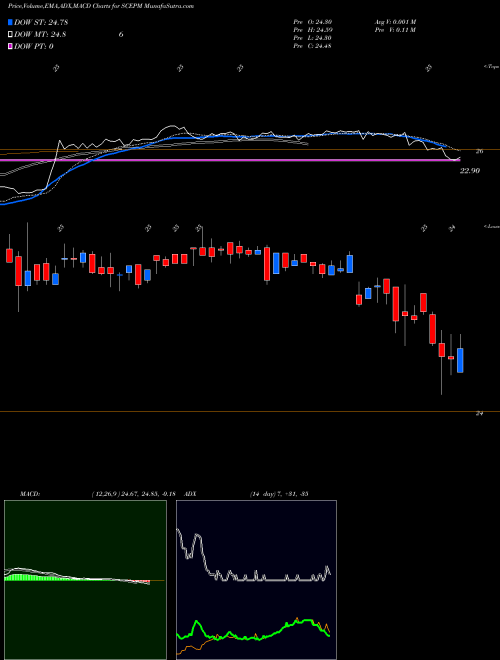The image size is (500, 660).
Task: Select the 'DOW MT: 24.8' legend label
Action: [x=40, y=35]
